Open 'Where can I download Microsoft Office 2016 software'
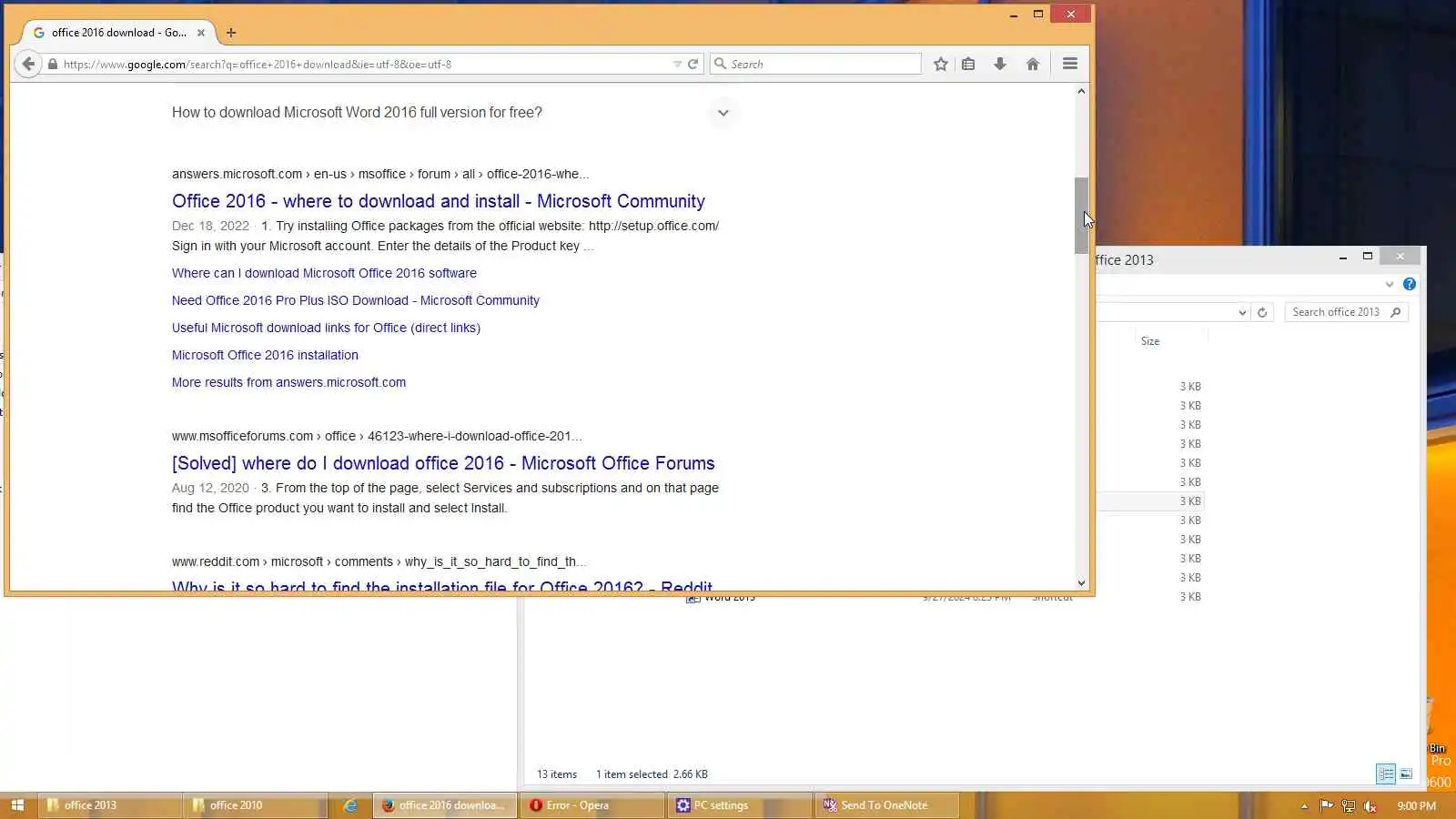The width and height of the screenshot is (1456, 819). coord(324,273)
